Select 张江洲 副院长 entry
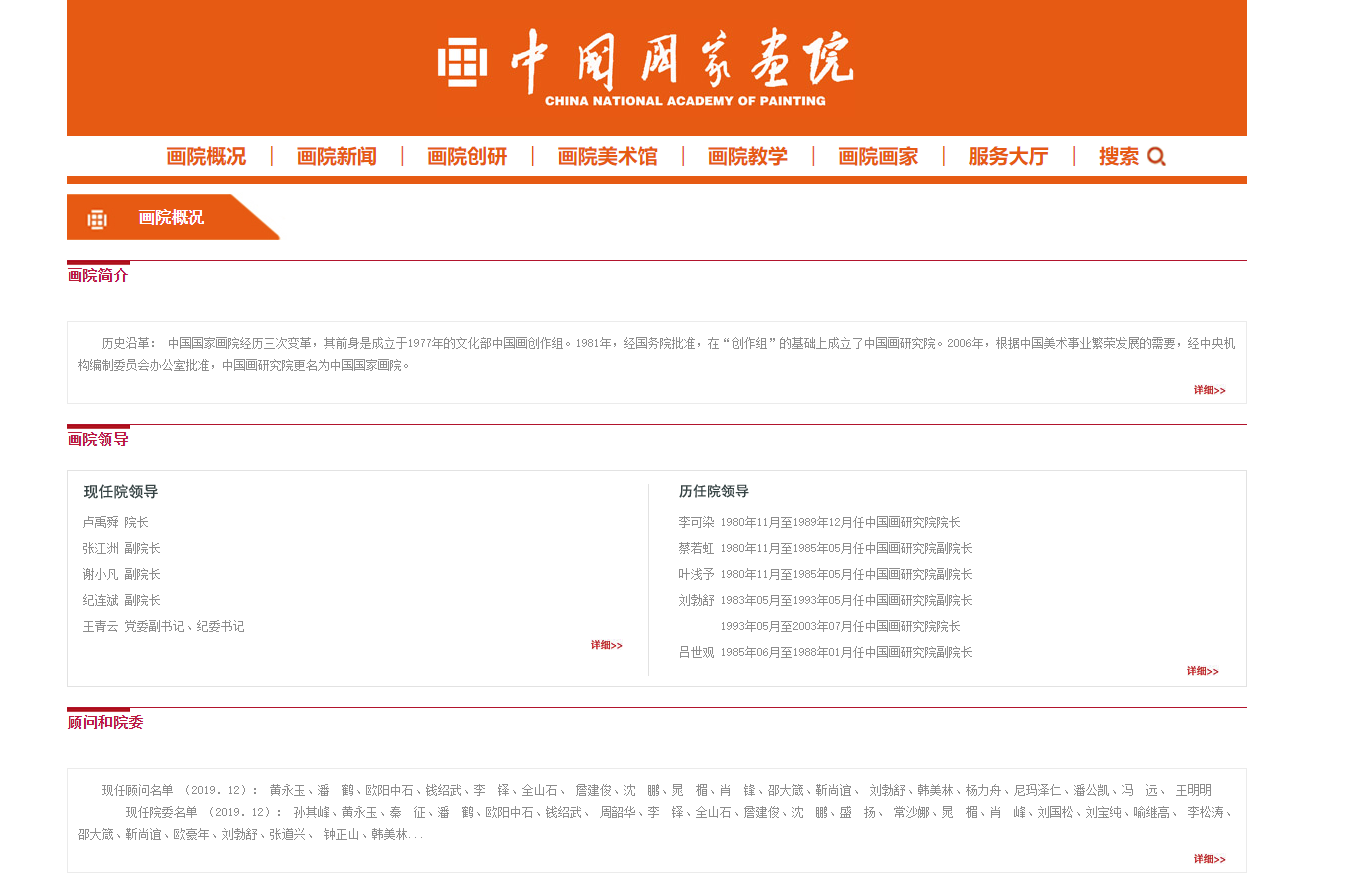The image size is (1369, 884). [121, 548]
